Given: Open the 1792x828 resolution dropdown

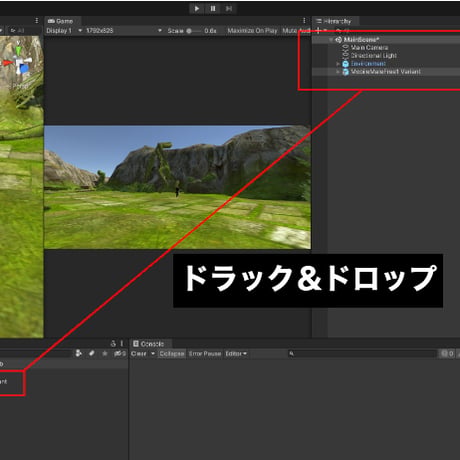Looking at the screenshot, I should click(124, 31).
